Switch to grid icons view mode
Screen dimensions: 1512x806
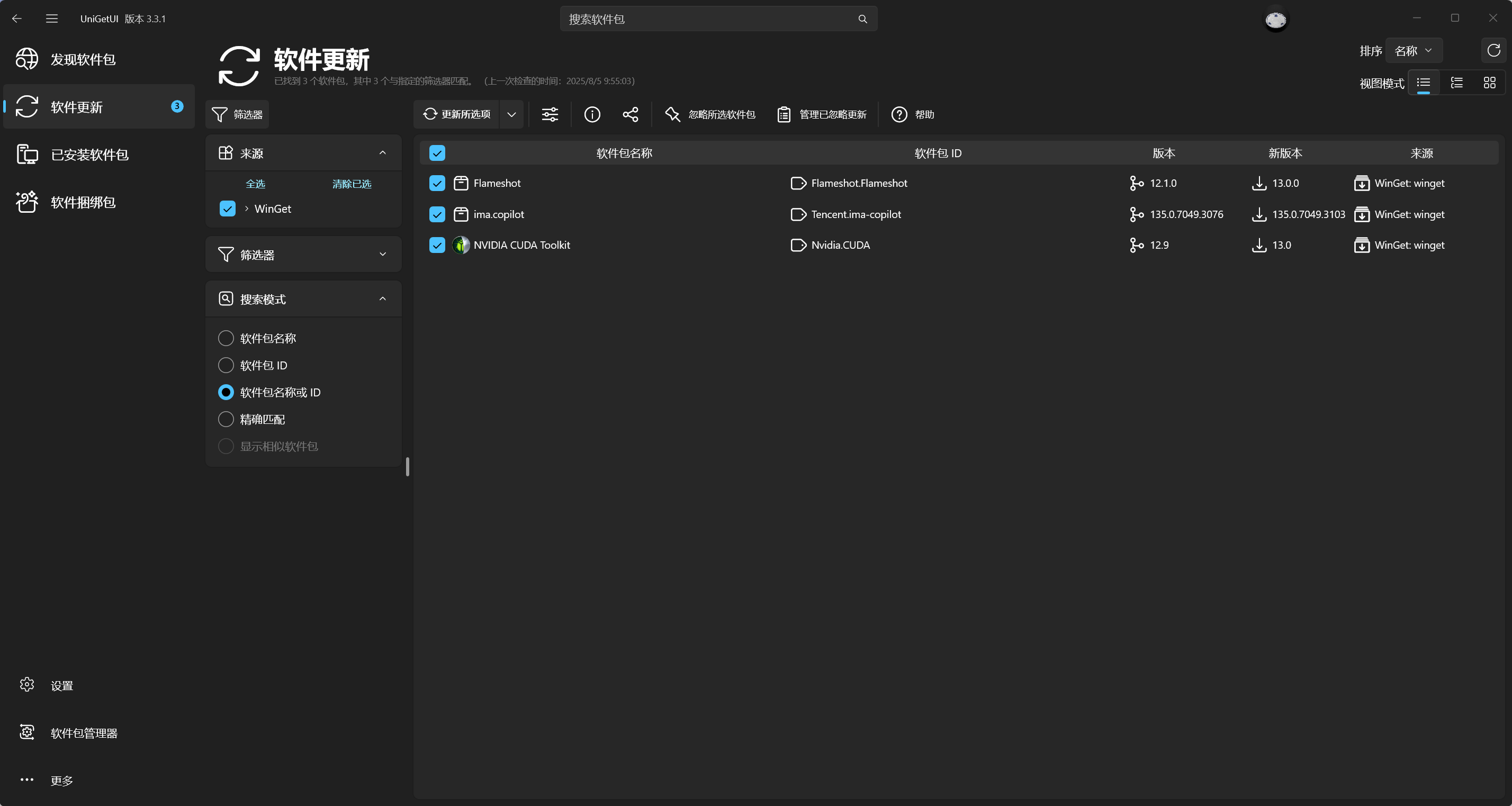1489,83
